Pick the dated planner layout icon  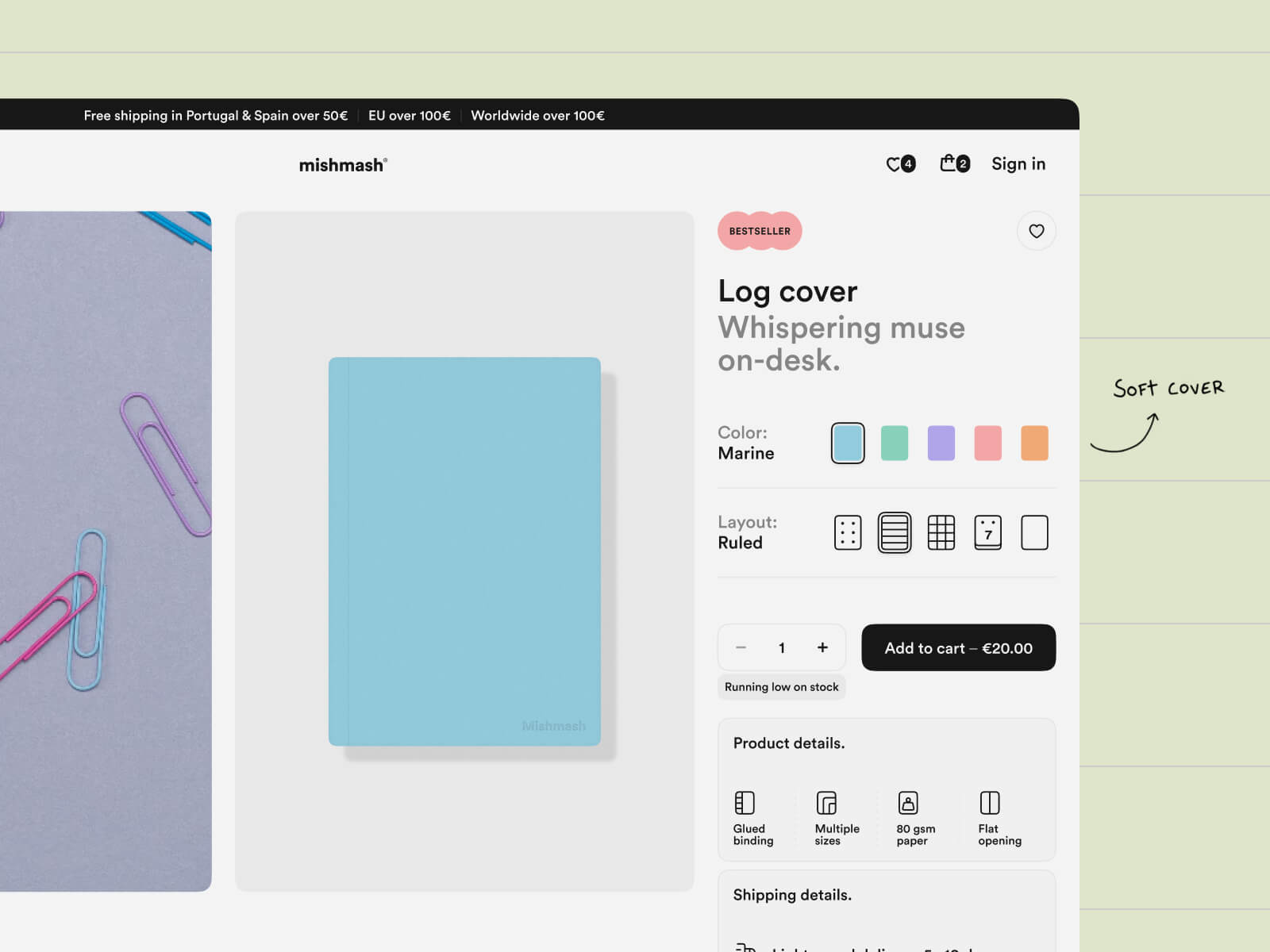(987, 532)
